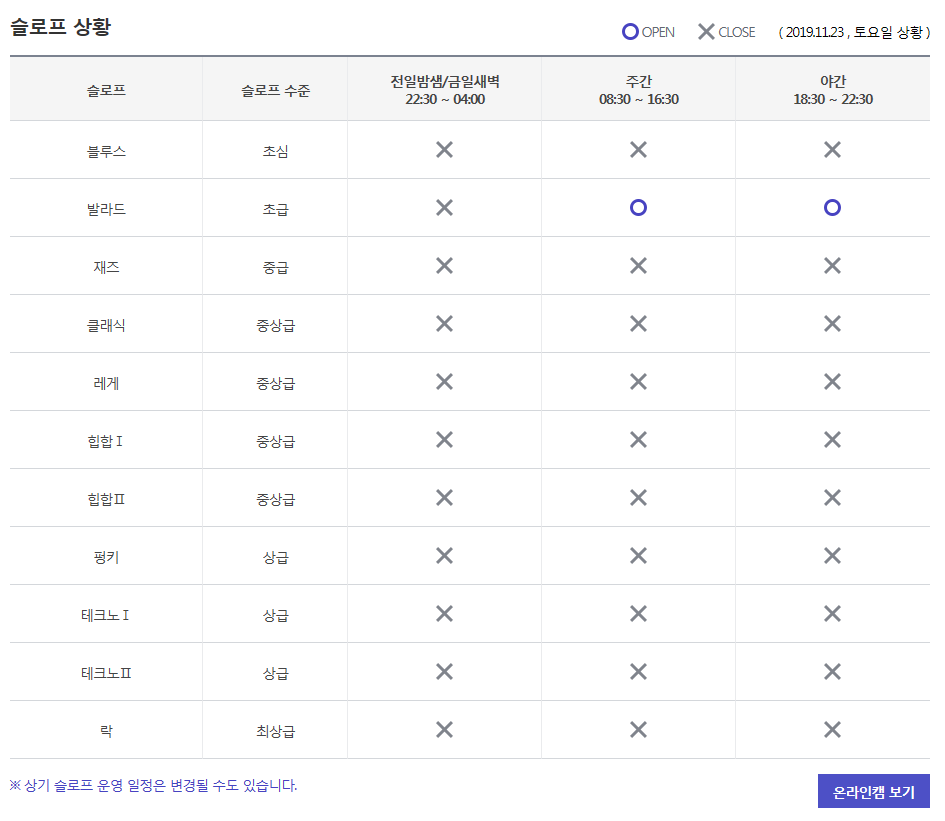Image resolution: width=945 pixels, height=821 pixels.
Task: Click X icon for 락 주간
Action: click(638, 729)
